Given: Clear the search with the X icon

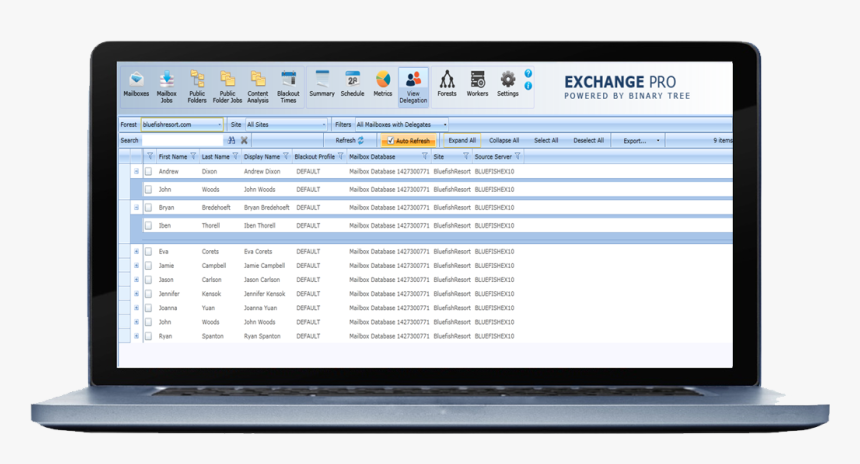Looking at the screenshot, I should point(244,140).
